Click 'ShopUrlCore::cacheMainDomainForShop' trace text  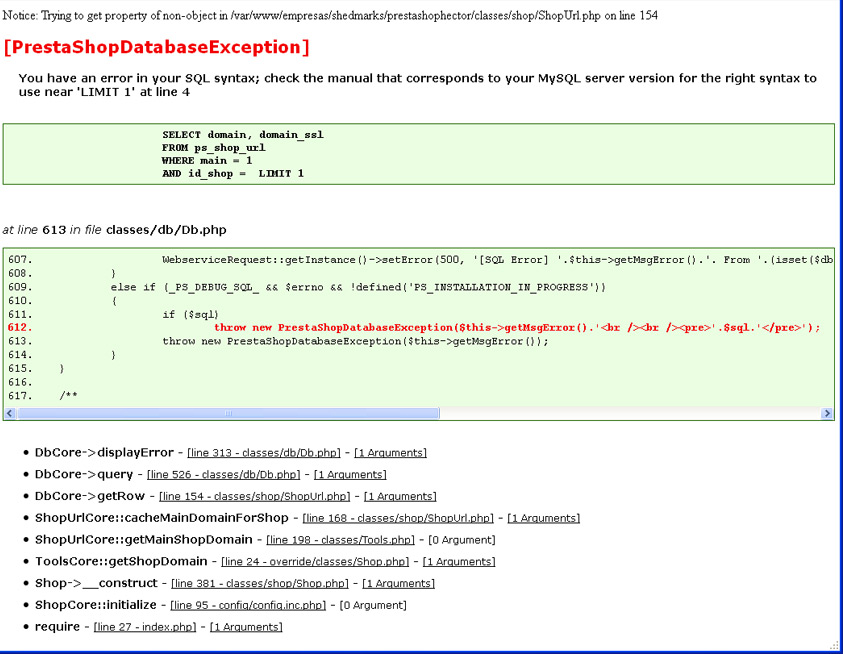pyautogui.click(x=162, y=517)
